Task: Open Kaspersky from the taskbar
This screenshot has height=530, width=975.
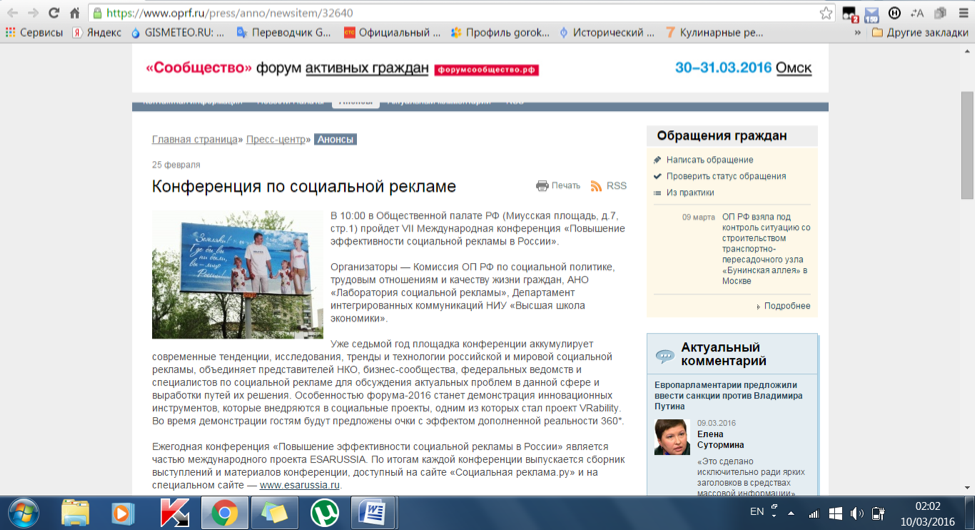Action: pyautogui.click(x=174, y=514)
